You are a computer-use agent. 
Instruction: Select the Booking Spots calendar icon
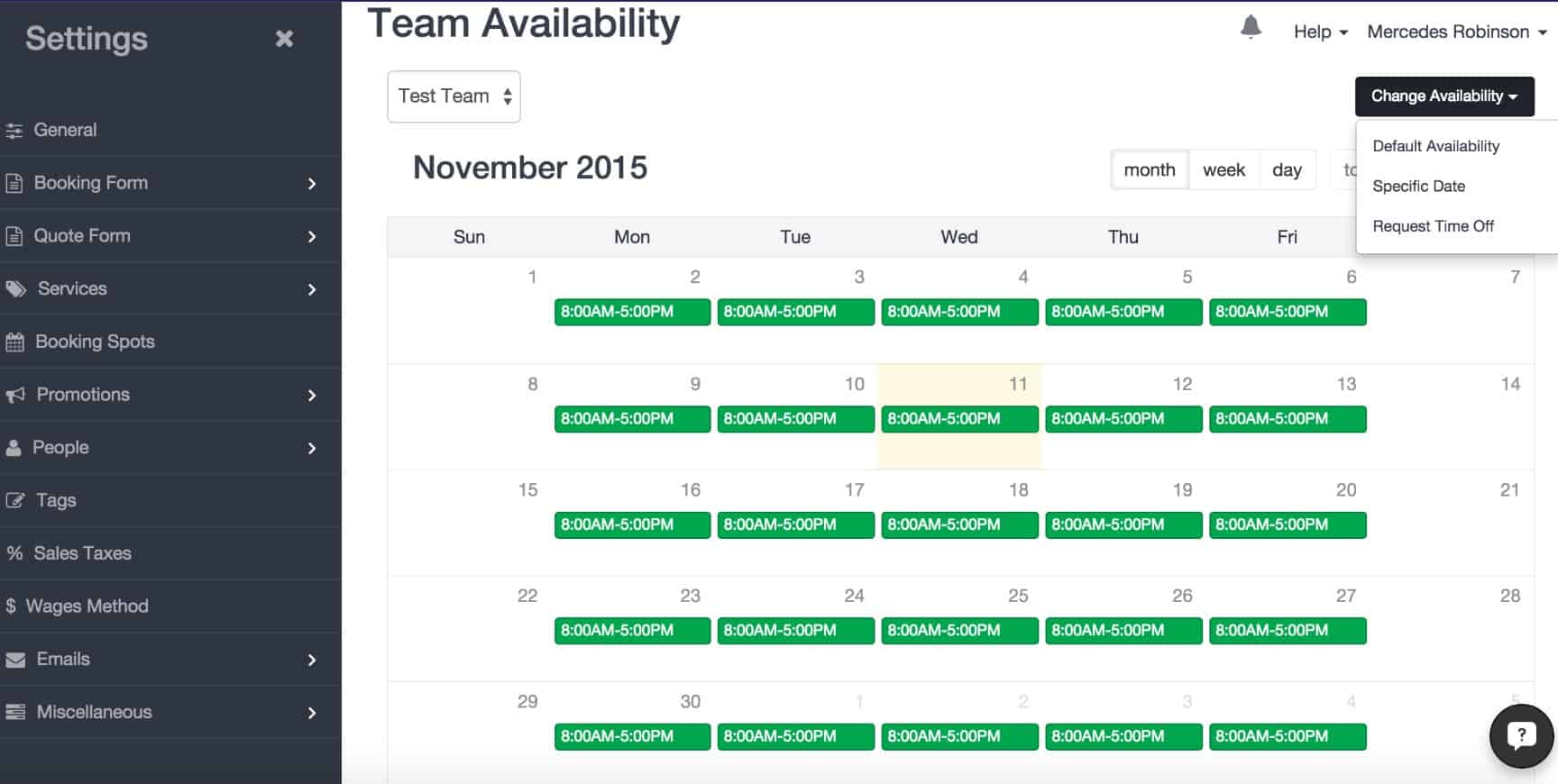click(x=14, y=342)
